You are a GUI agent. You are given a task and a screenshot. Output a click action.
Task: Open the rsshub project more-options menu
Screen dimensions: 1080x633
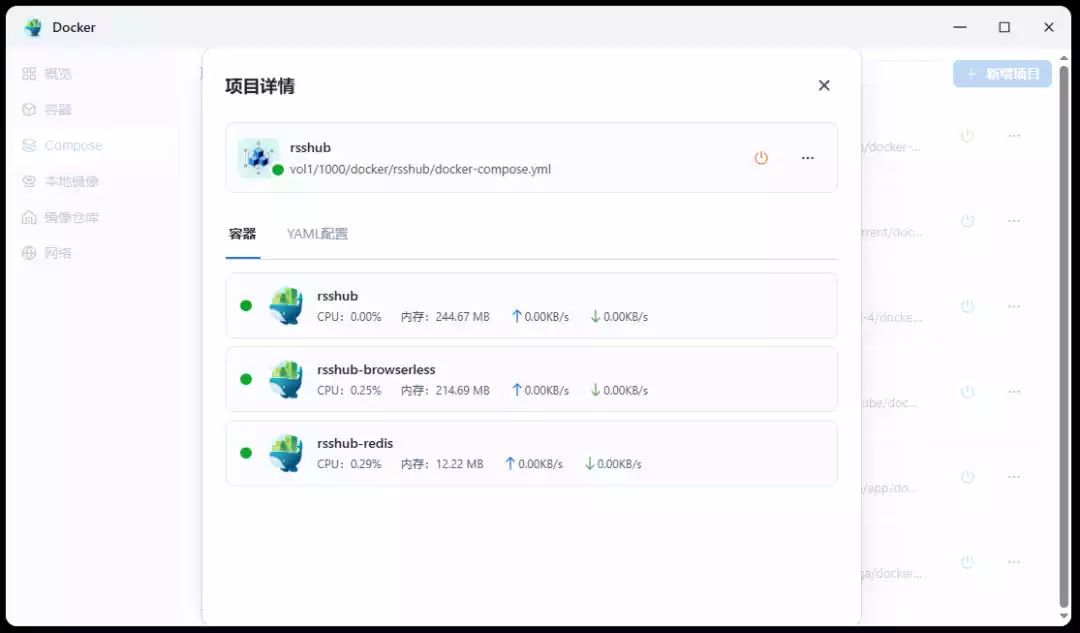(807, 158)
